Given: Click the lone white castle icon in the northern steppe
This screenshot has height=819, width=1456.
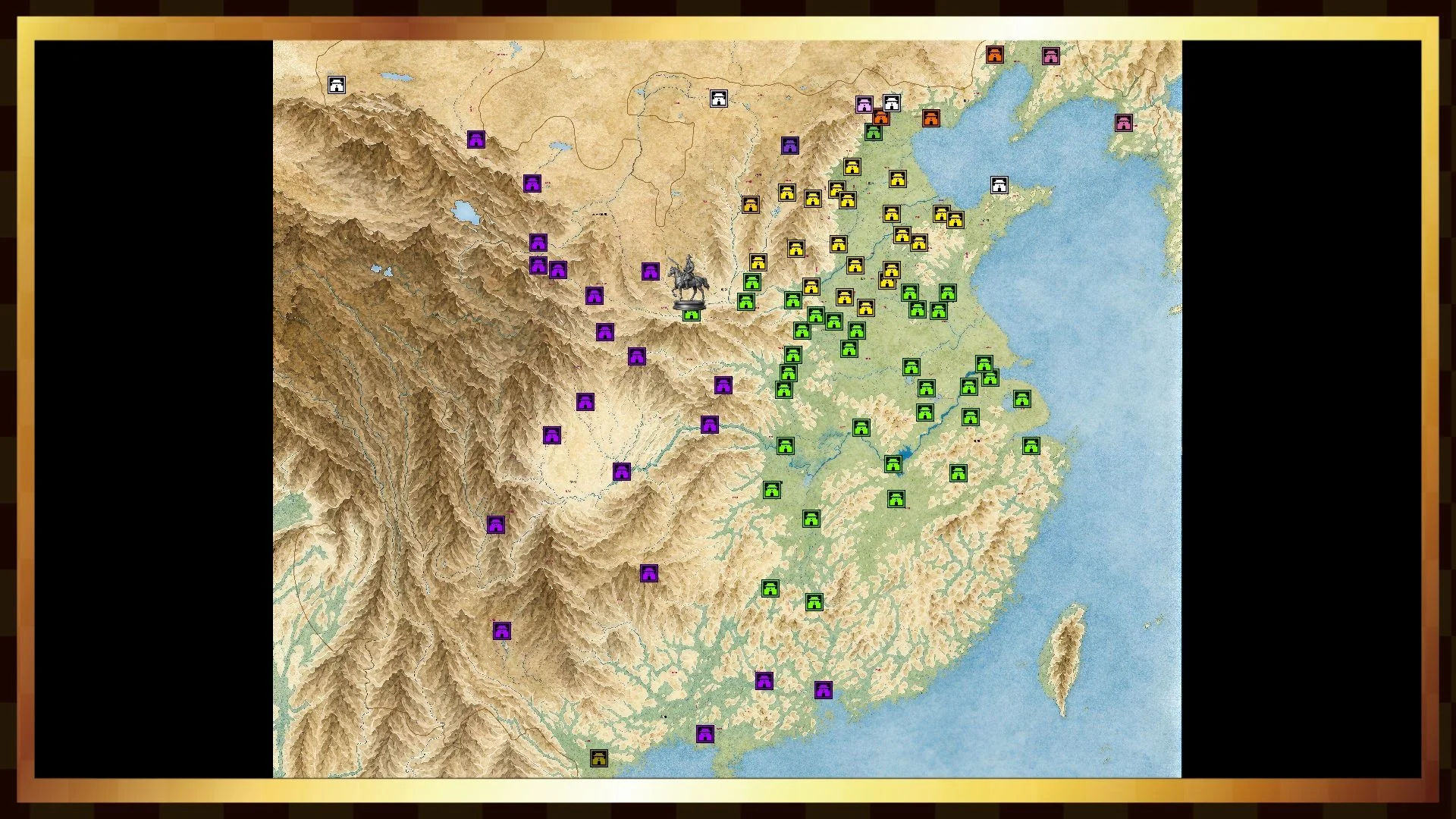Looking at the screenshot, I should [719, 98].
